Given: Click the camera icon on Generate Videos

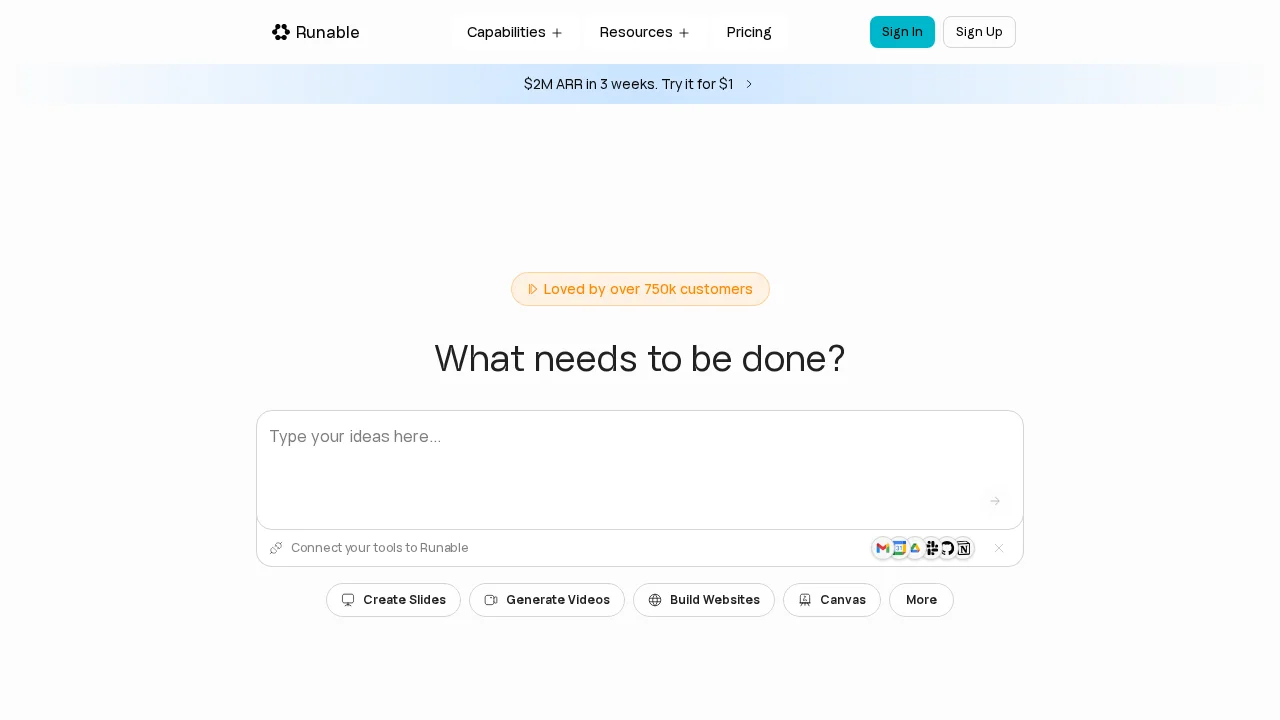Looking at the screenshot, I should click(491, 600).
